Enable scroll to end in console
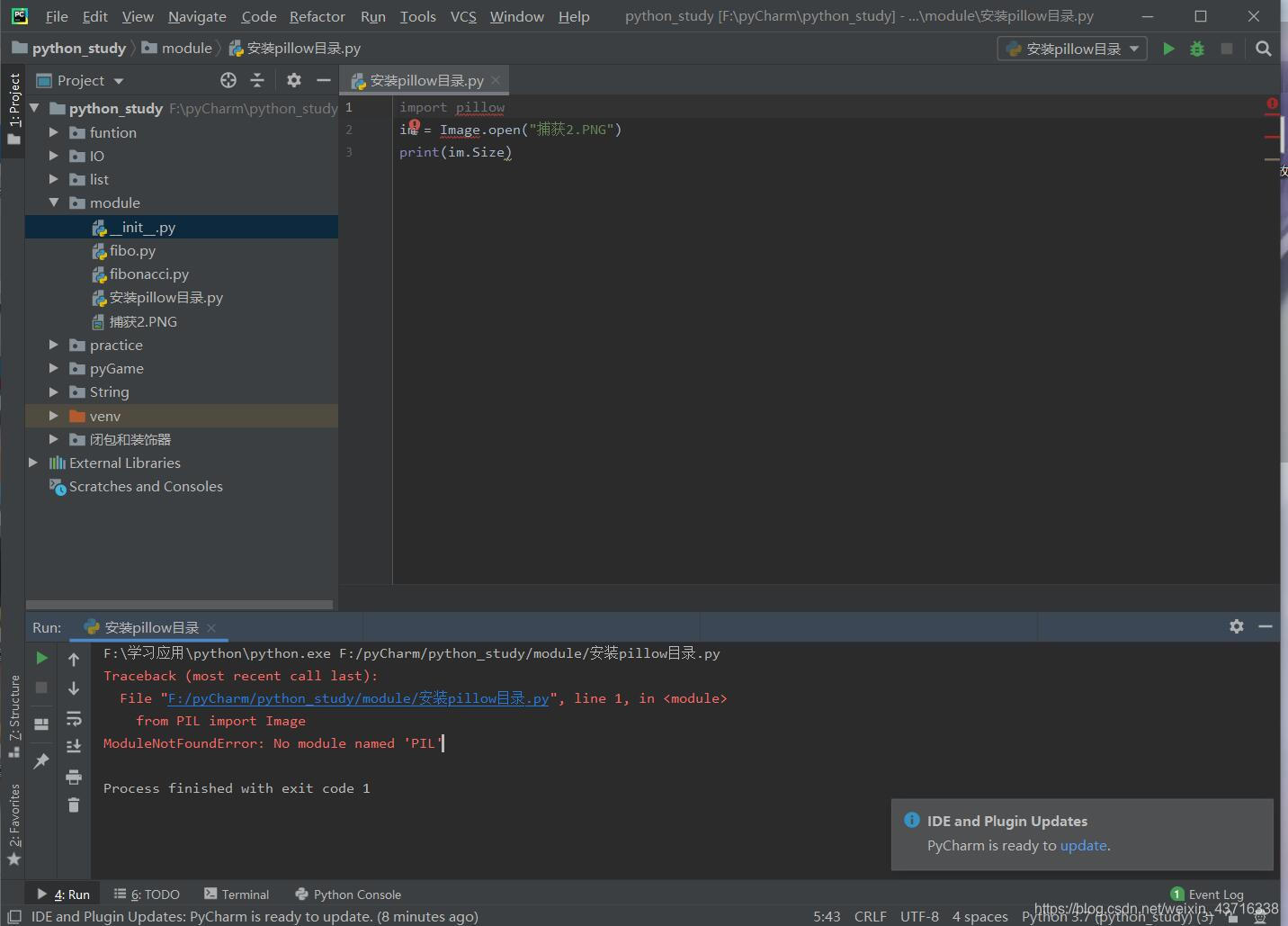Image resolution: width=1288 pixels, height=926 pixels. point(74,746)
